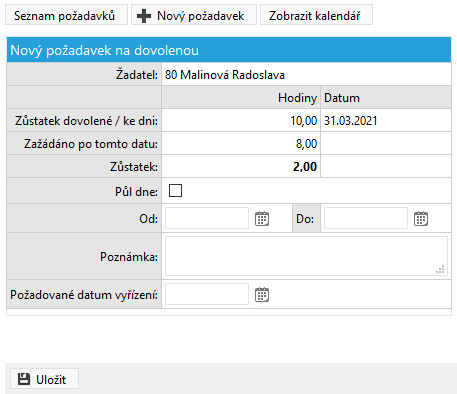Click the 8,00 requested hours value

pyautogui.click(x=306, y=144)
